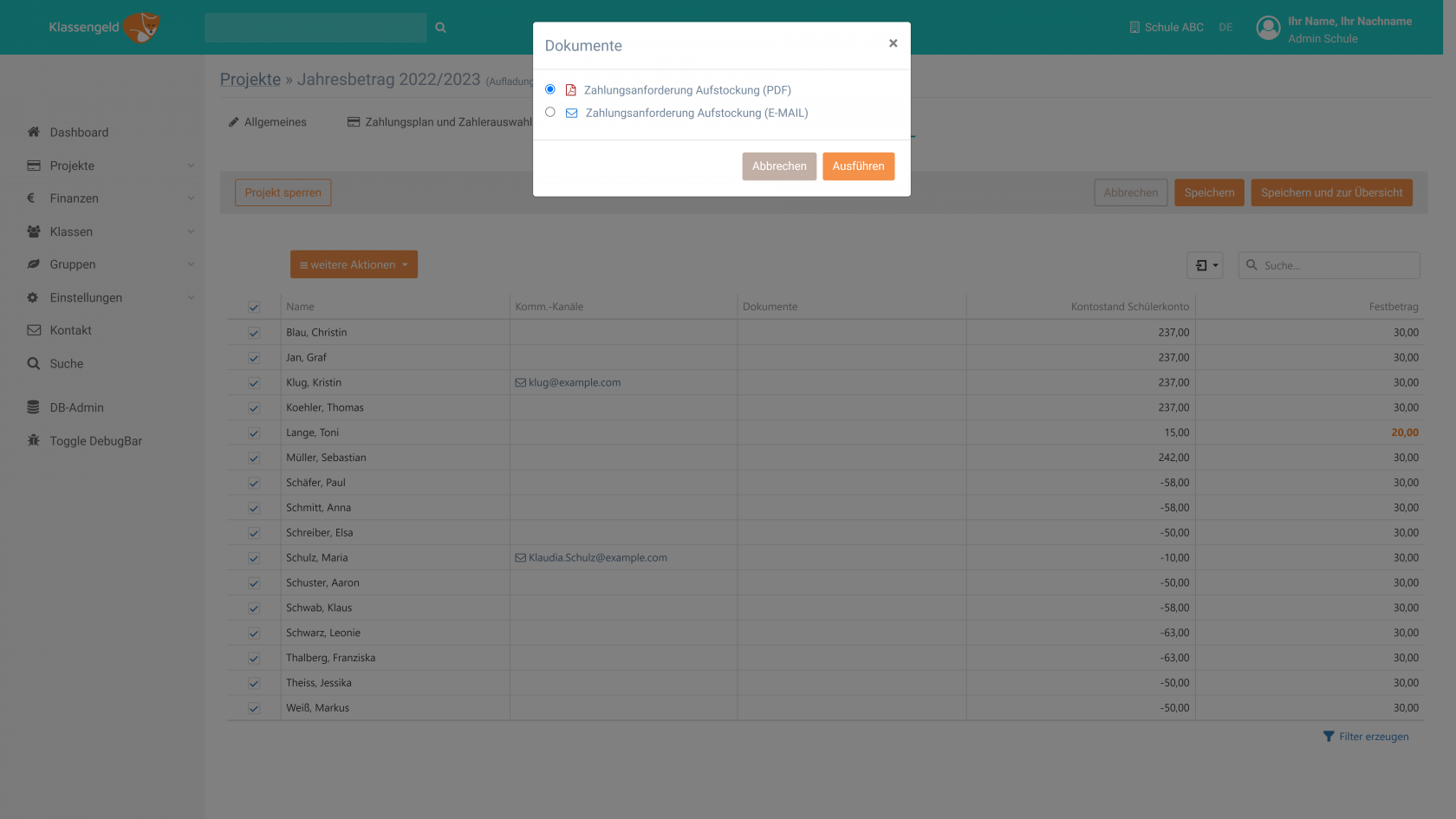The width and height of the screenshot is (1456, 819).
Task: Open the DB-Admin menu item
Action: pyautogui.click(x=76, y=407)
